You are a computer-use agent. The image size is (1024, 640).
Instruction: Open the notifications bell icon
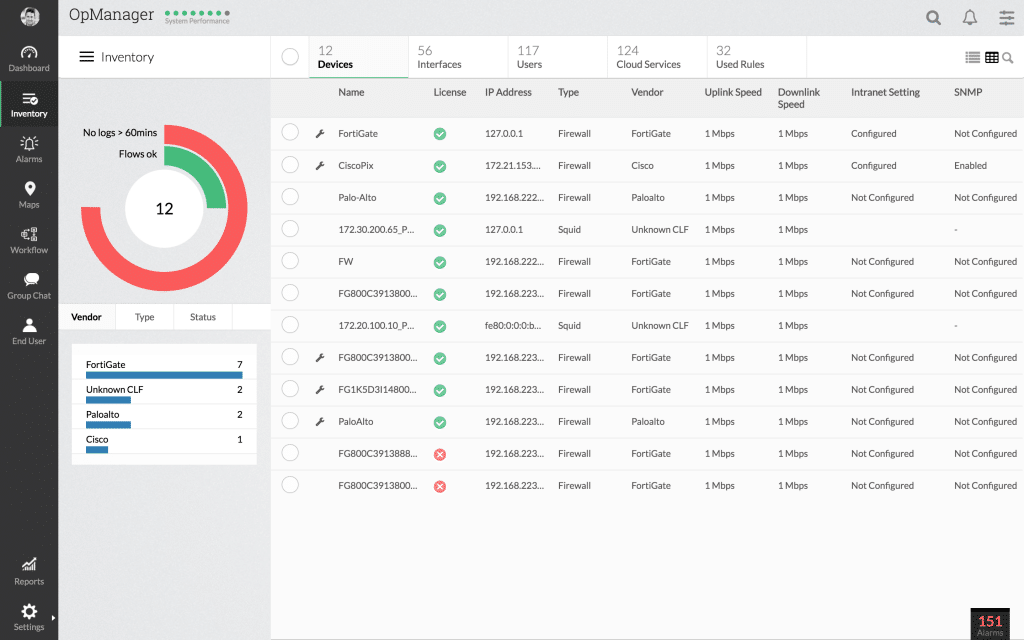click(x=968, y=17)
